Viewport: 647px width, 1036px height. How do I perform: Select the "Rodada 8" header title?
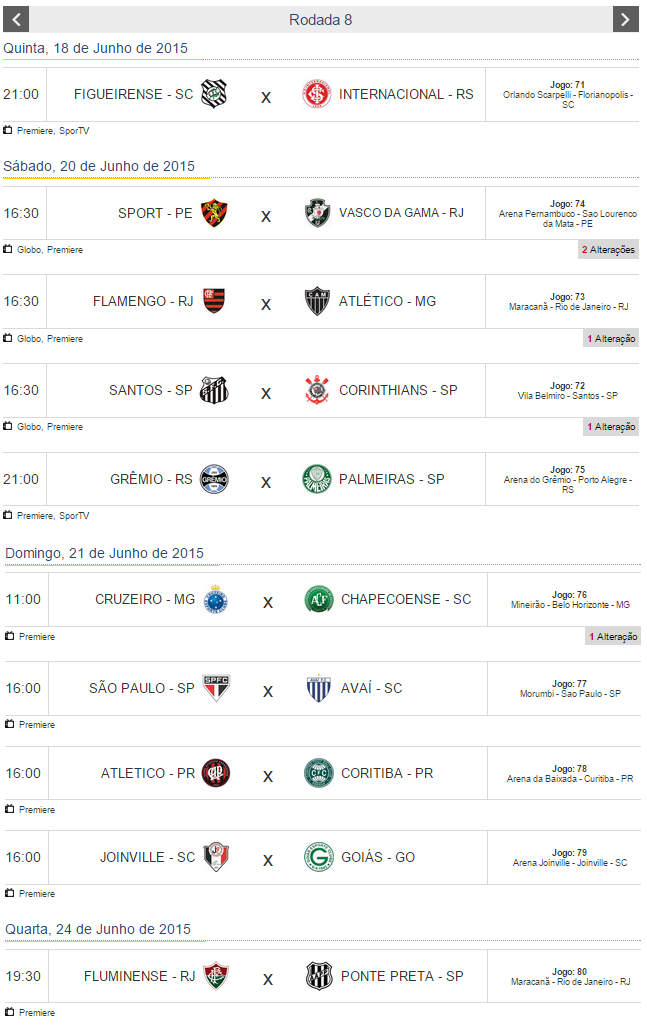(x=320, y=19)
